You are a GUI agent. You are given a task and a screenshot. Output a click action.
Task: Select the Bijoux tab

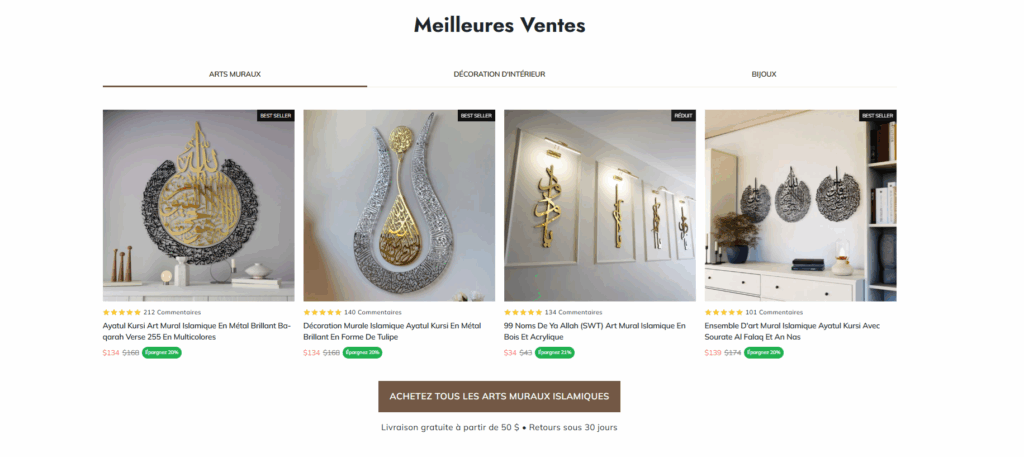tap(763, 74)
